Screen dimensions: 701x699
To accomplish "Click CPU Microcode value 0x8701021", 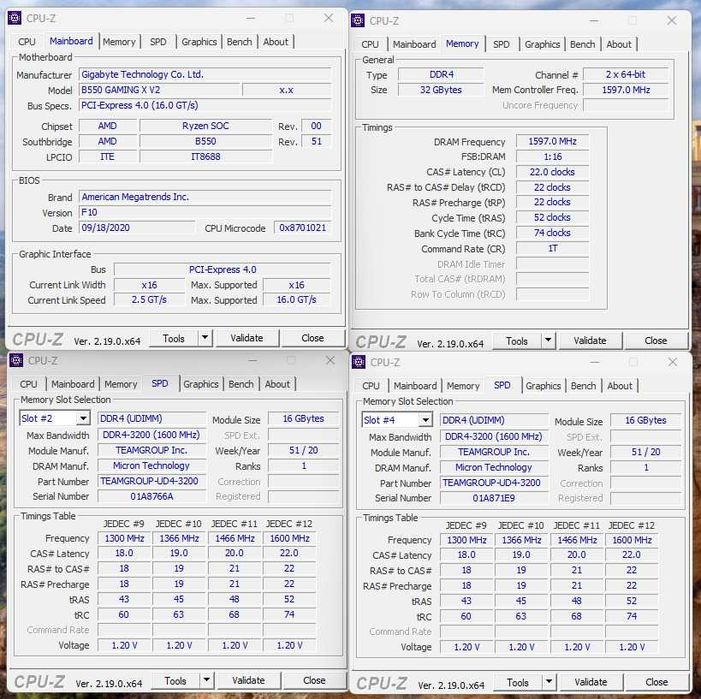I will pos(303,227).
